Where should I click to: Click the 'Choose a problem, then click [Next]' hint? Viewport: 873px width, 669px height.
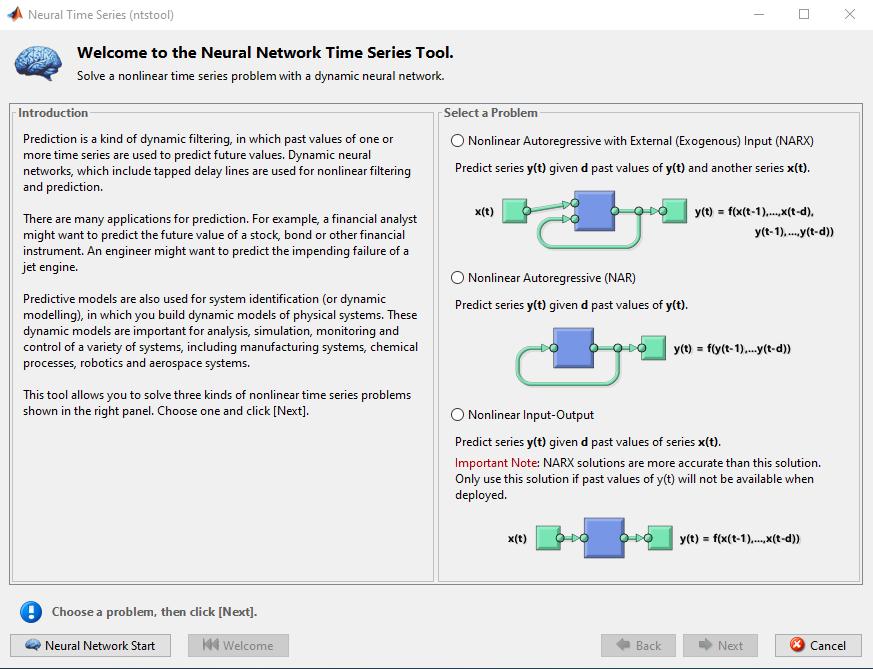point(154,612)
